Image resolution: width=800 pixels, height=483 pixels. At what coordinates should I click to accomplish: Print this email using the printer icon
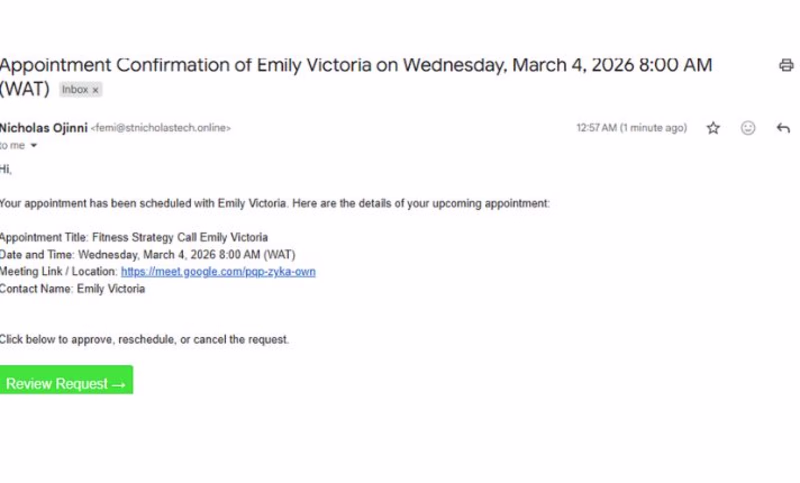click(x=786, y=65)
